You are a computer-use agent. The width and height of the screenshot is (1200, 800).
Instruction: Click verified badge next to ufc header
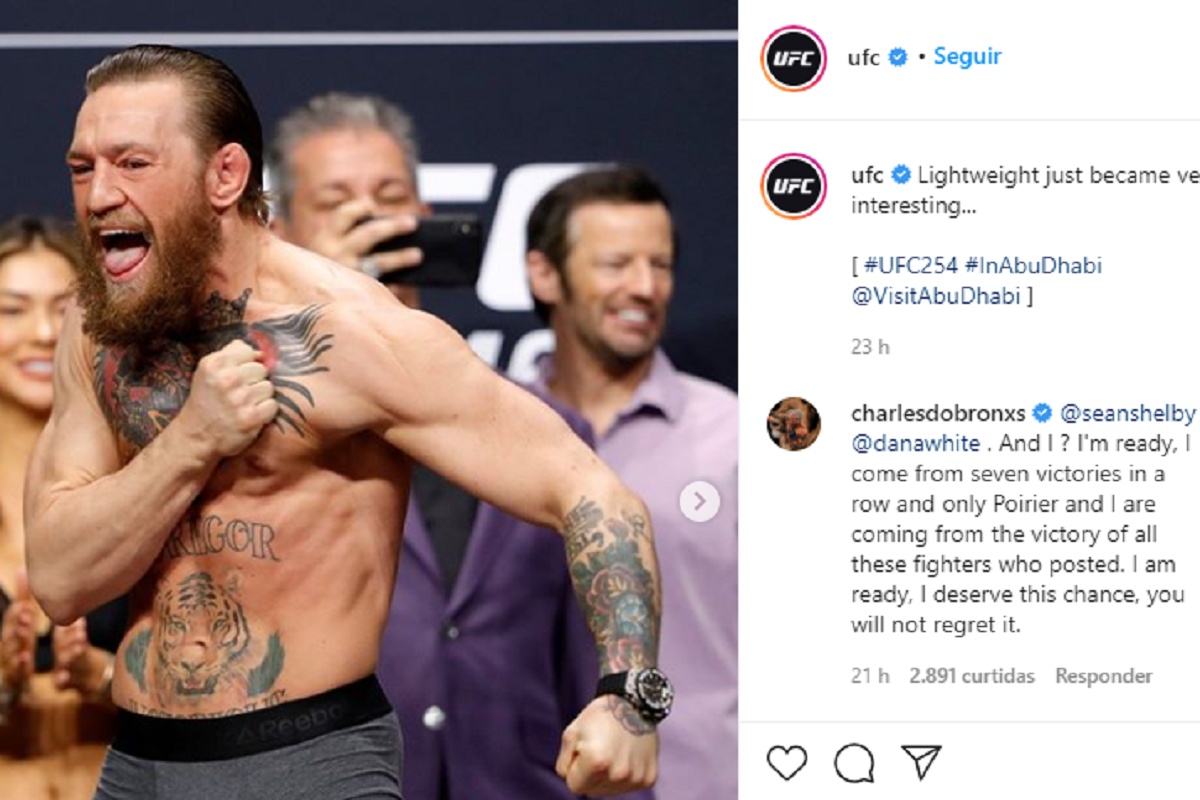[898, 57]
